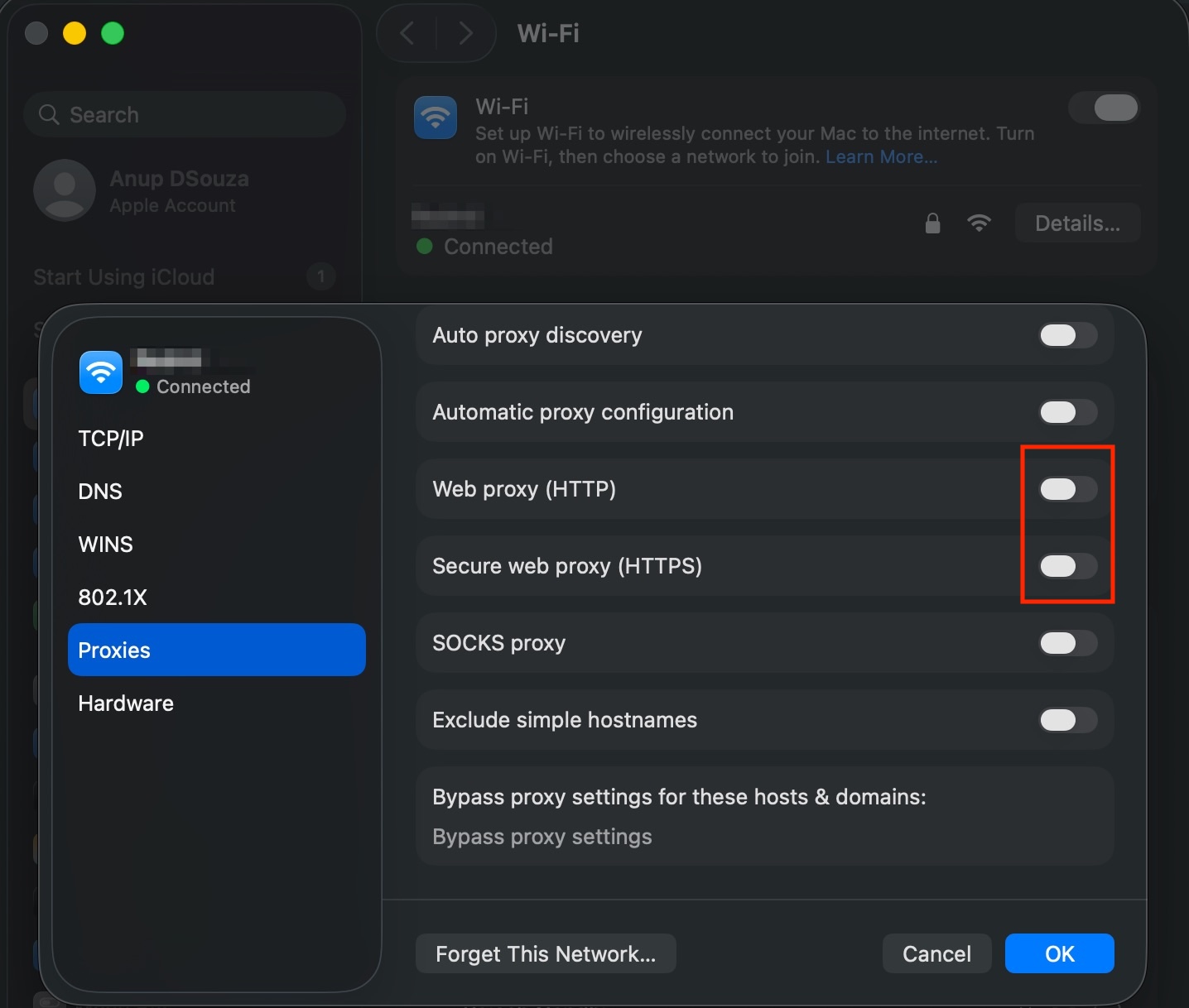Click the Learn More link
Image resolution: width=1189 pixels, height=1008 pixels.
880,156
